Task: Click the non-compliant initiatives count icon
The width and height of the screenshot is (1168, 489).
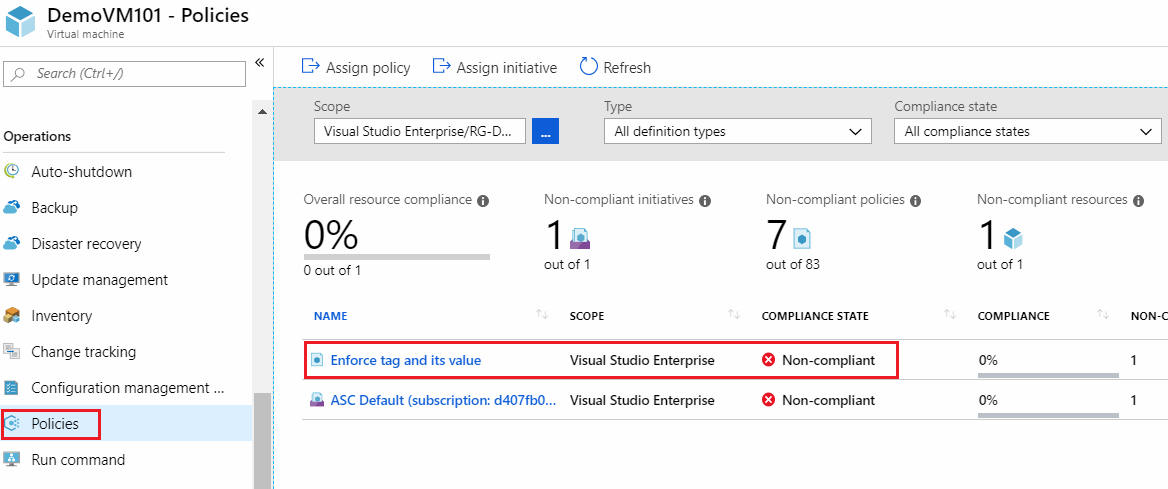Action: (x=580, y=239)
